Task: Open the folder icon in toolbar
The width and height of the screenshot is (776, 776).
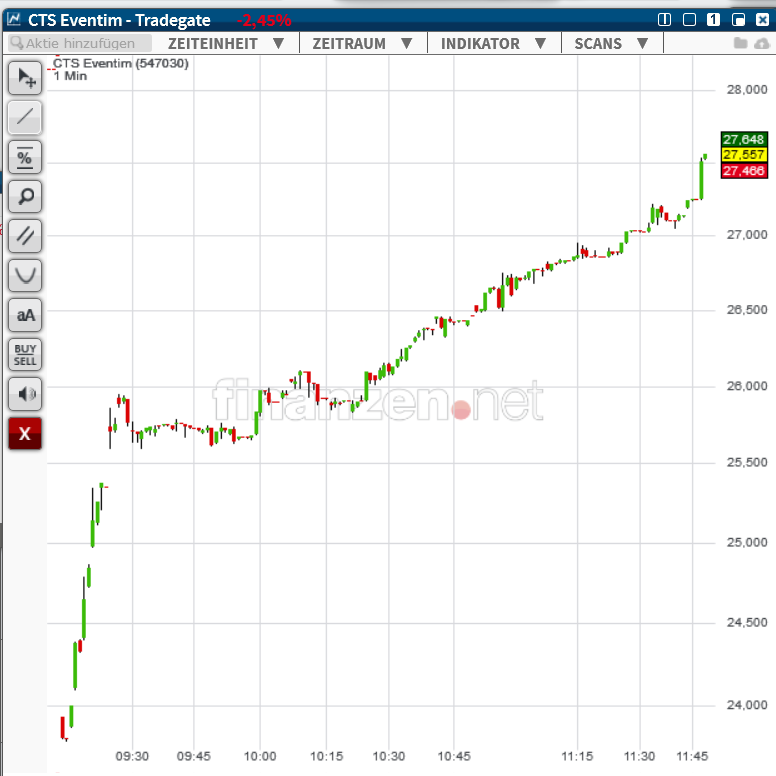Action: click(x=740, y=43)
